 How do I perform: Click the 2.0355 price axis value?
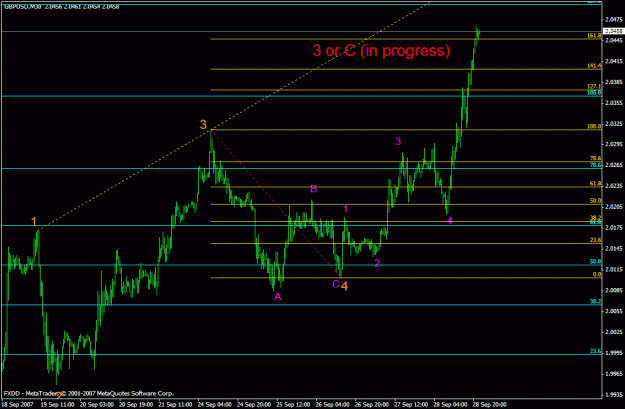(614, 103)
